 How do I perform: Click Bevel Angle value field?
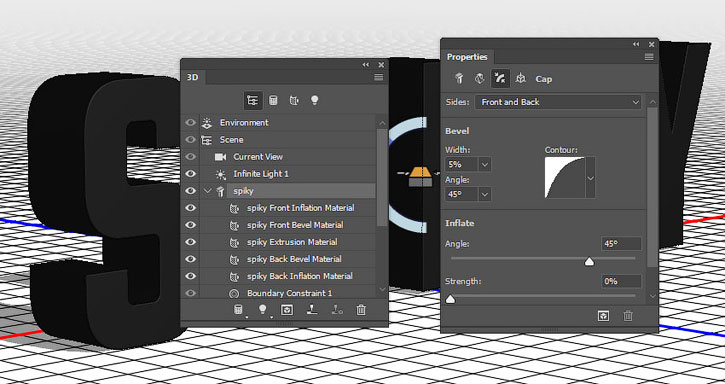tap(461, 194)
